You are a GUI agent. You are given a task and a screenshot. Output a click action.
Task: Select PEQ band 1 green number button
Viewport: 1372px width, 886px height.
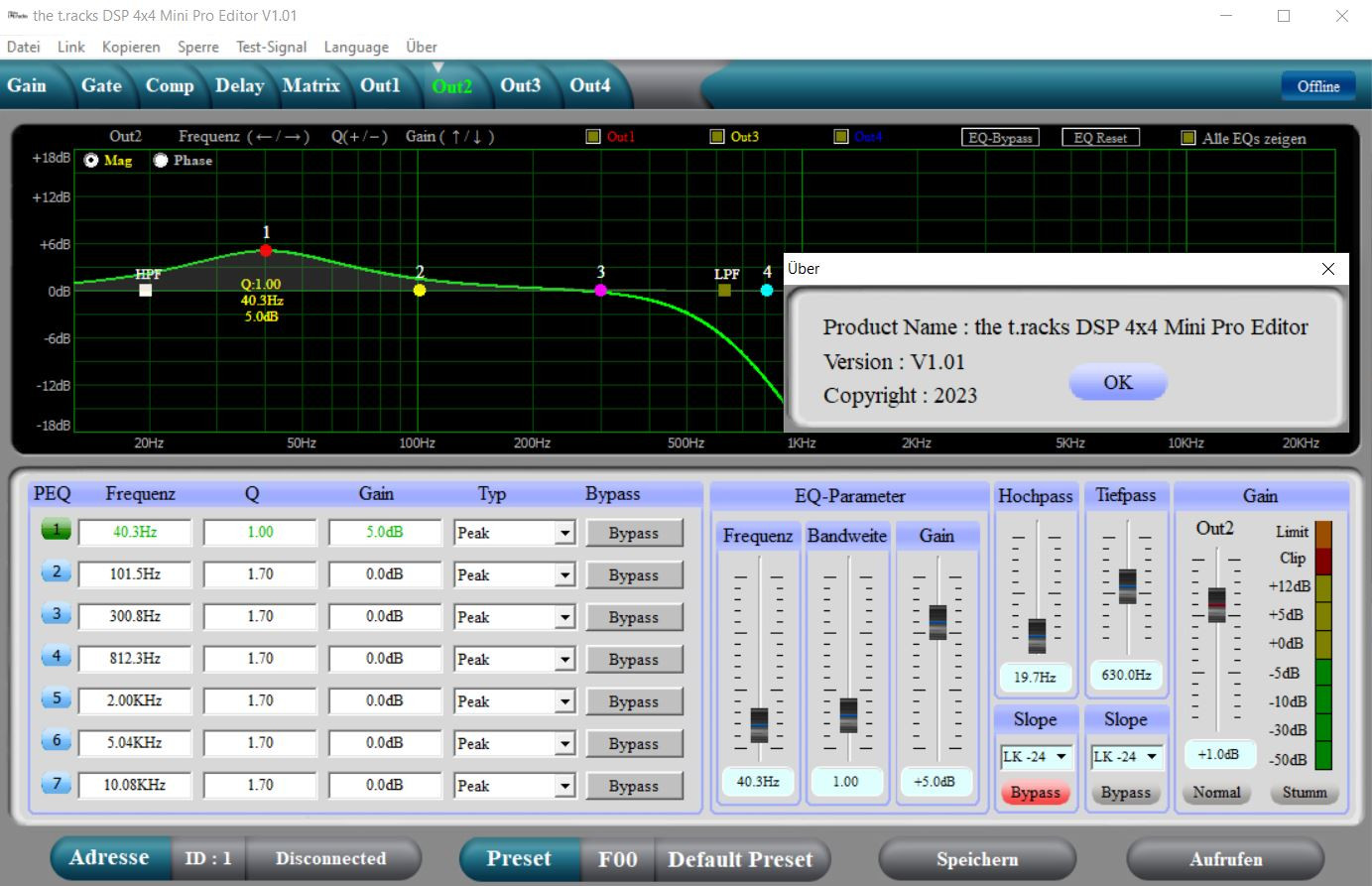[57, 531]
